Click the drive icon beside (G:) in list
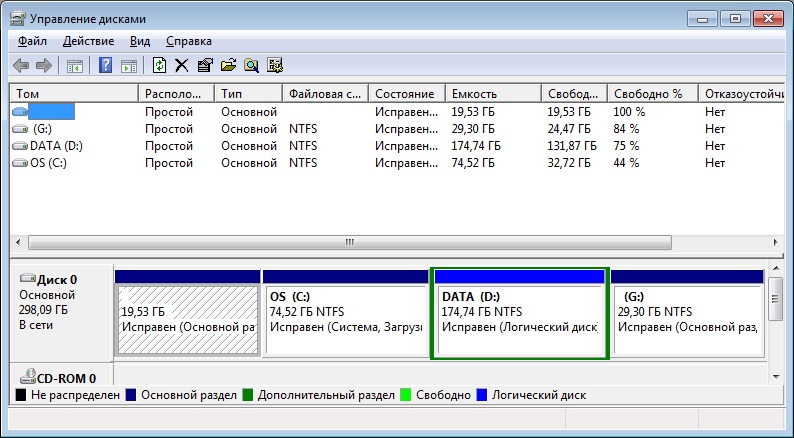The image size is (794, 438). 20,129
